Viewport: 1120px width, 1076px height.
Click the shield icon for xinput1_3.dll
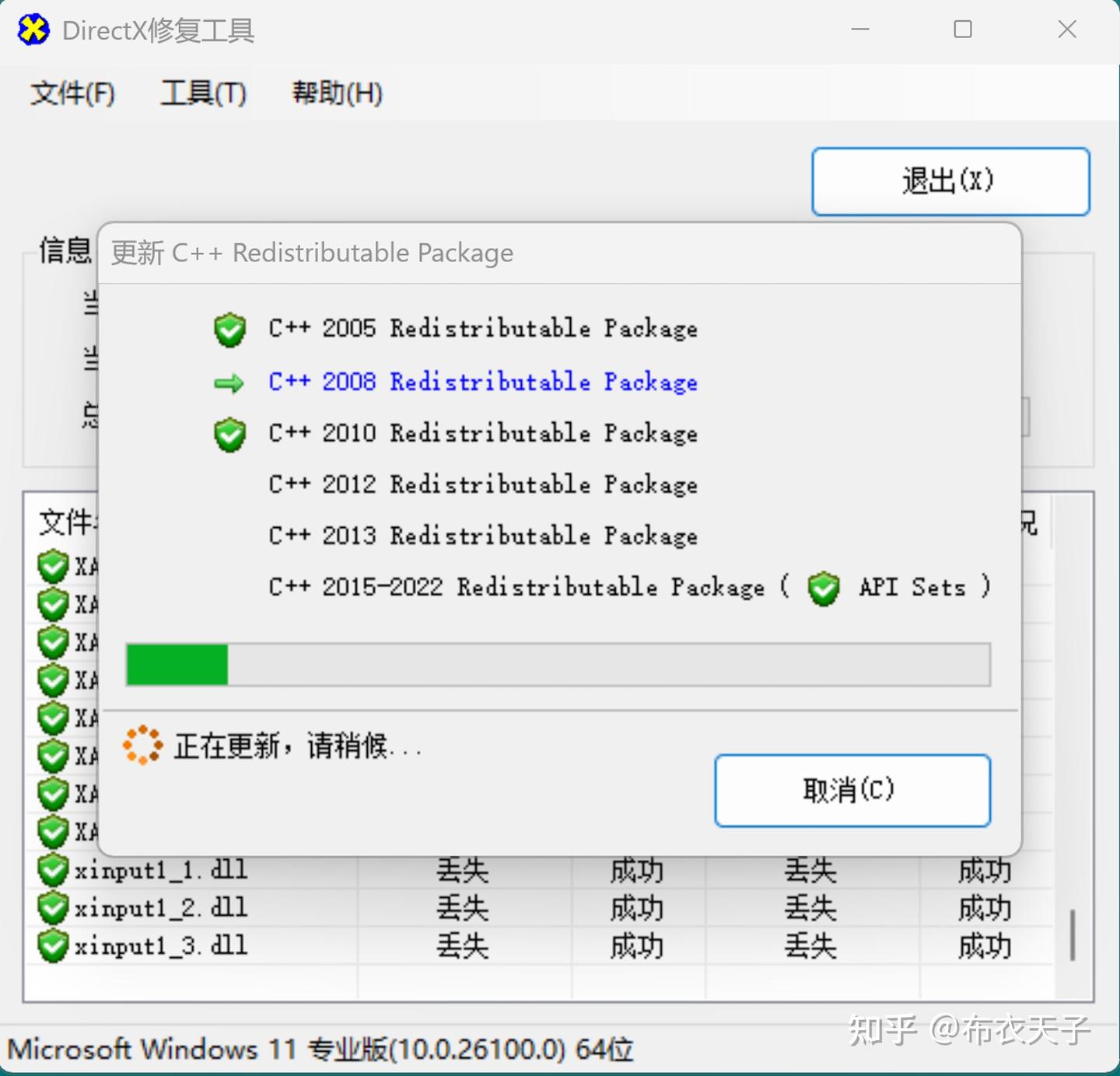click(53, 946)
